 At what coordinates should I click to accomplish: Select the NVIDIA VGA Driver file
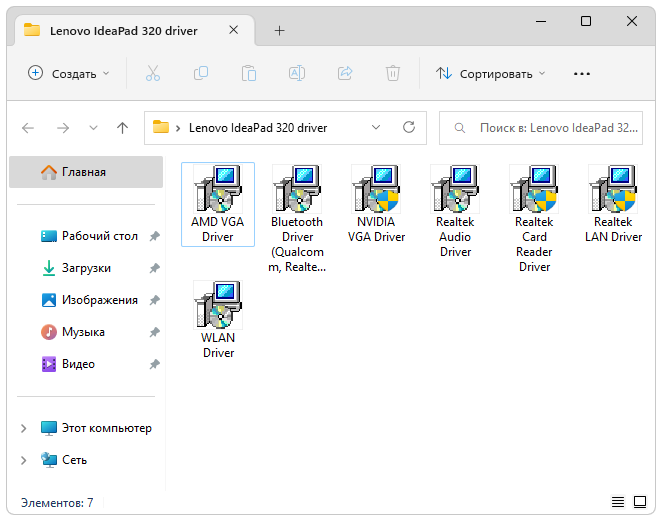pos(376,190)
